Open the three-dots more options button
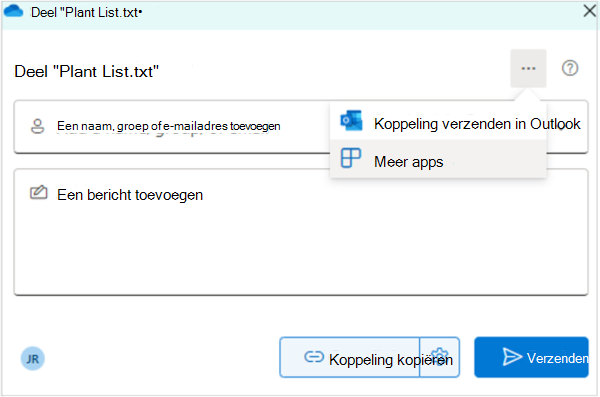Image resolution: width=600 pixels, height=397 pixels. 528,69
